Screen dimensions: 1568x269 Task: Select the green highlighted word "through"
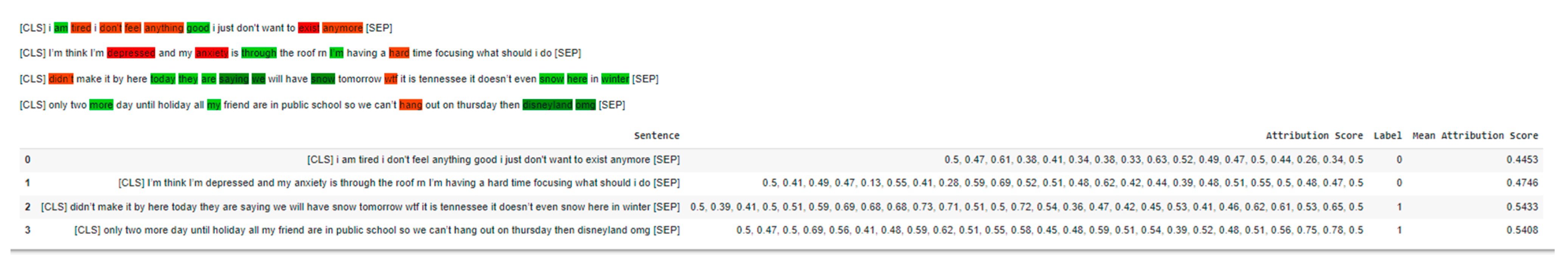pyautogui.click(x=259, y=53)
